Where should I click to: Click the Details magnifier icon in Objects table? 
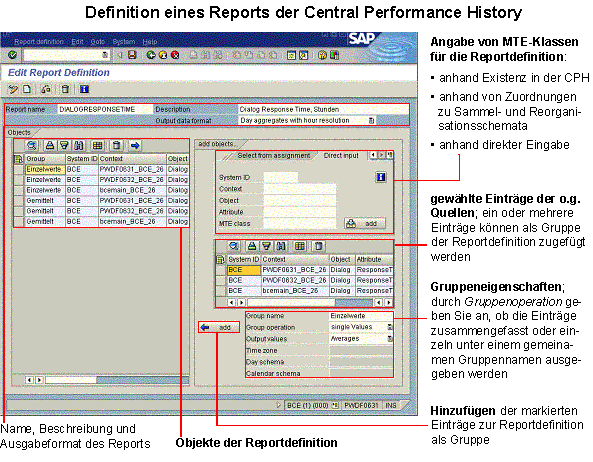(32, 146)
